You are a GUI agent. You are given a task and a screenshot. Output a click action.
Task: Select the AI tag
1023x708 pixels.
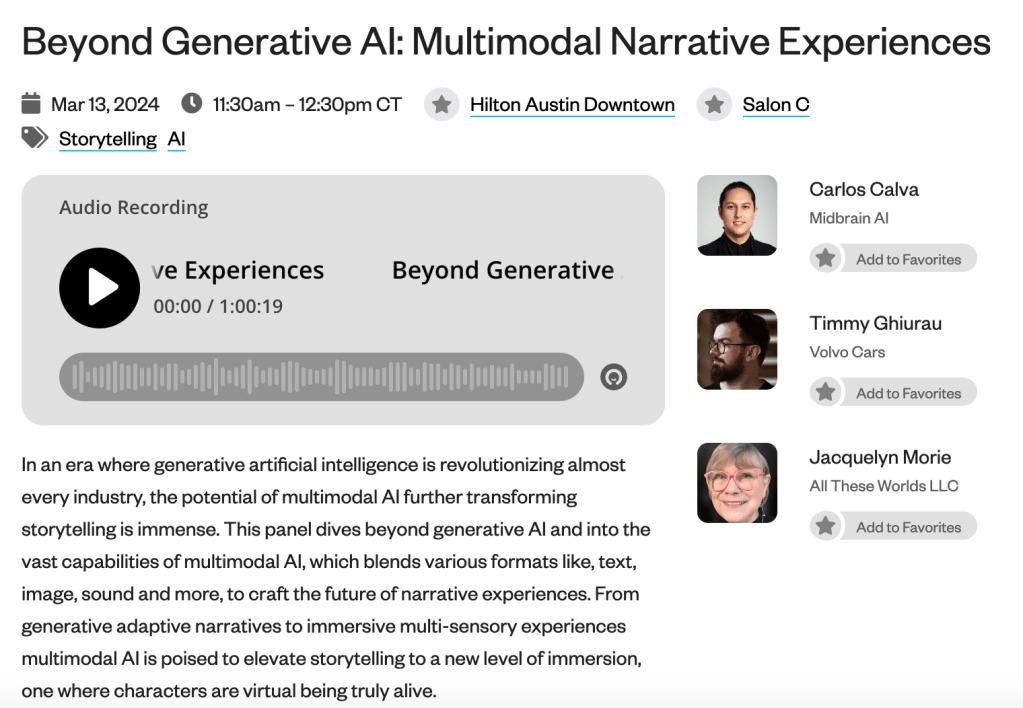pyautogui.click(x=177, y=139)
